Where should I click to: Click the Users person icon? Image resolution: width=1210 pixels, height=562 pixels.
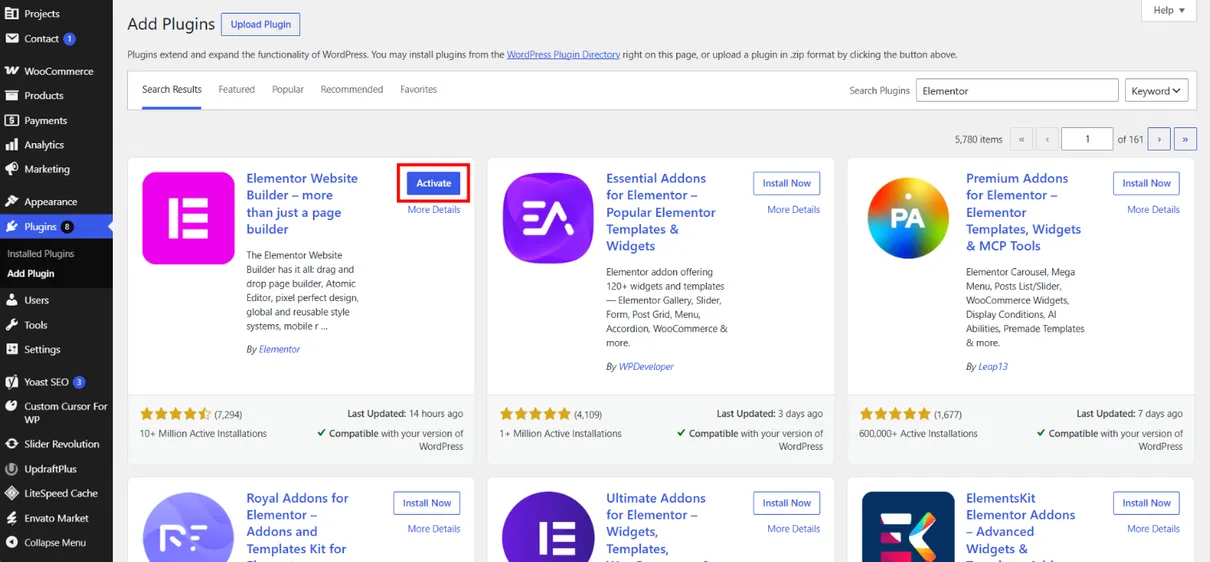click(x=12, y=300)
